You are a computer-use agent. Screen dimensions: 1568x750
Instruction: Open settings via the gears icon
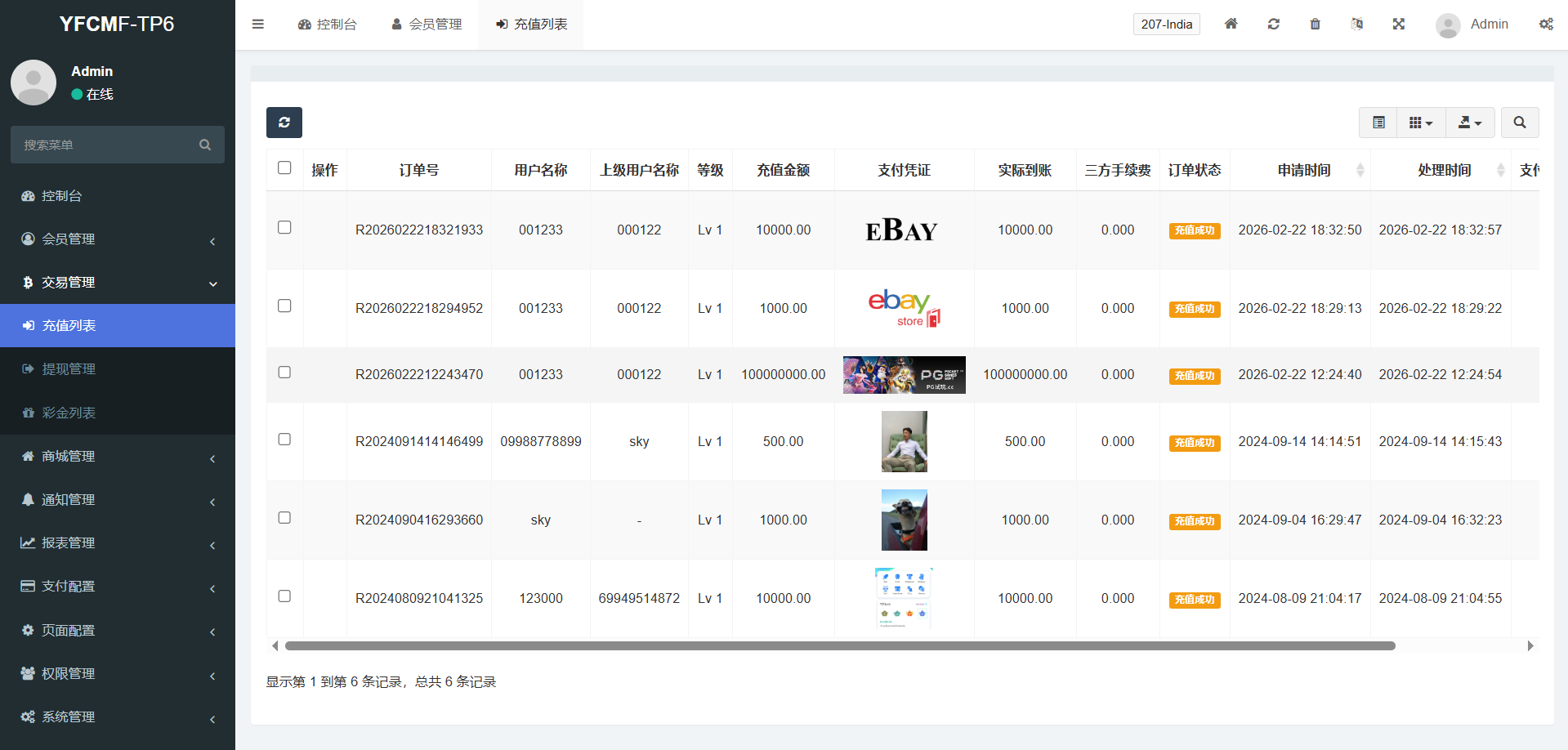pos(1546,24)
